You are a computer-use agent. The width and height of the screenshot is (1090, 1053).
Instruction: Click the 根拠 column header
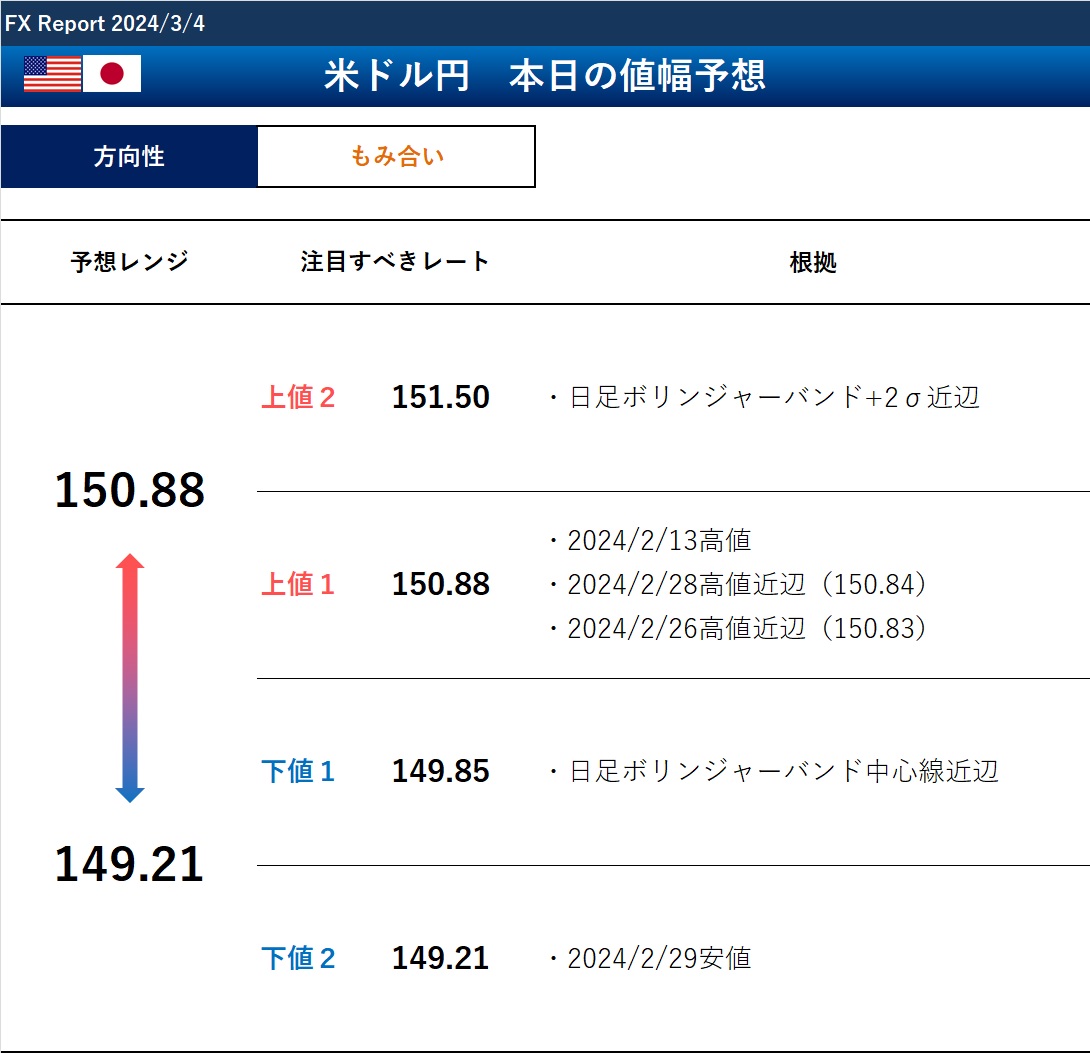tap(812, 262)
